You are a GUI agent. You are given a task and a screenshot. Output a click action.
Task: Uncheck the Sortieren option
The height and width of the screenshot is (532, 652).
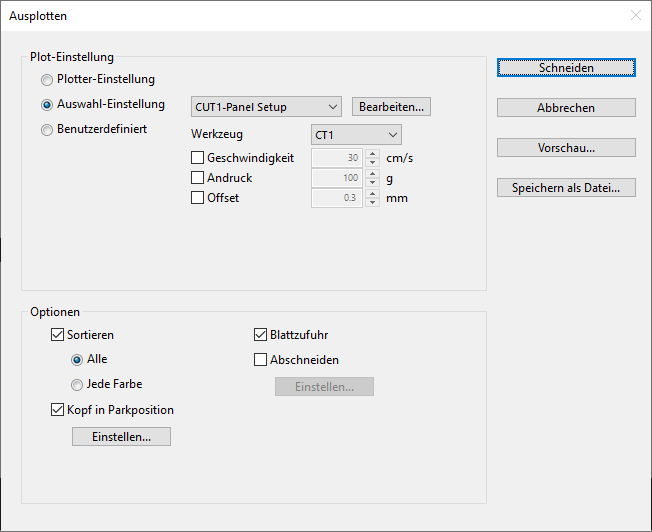click(x=57, y=335)
